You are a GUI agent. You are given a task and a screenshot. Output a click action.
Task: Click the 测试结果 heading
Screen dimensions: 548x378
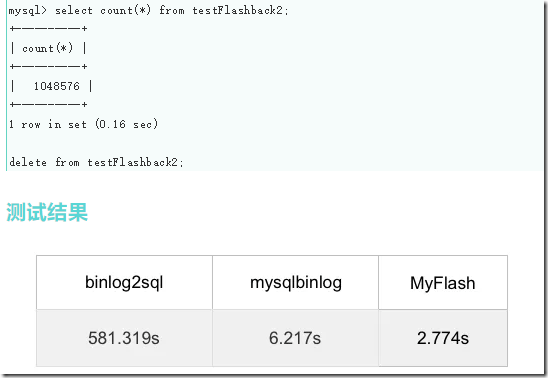(47, 212)
